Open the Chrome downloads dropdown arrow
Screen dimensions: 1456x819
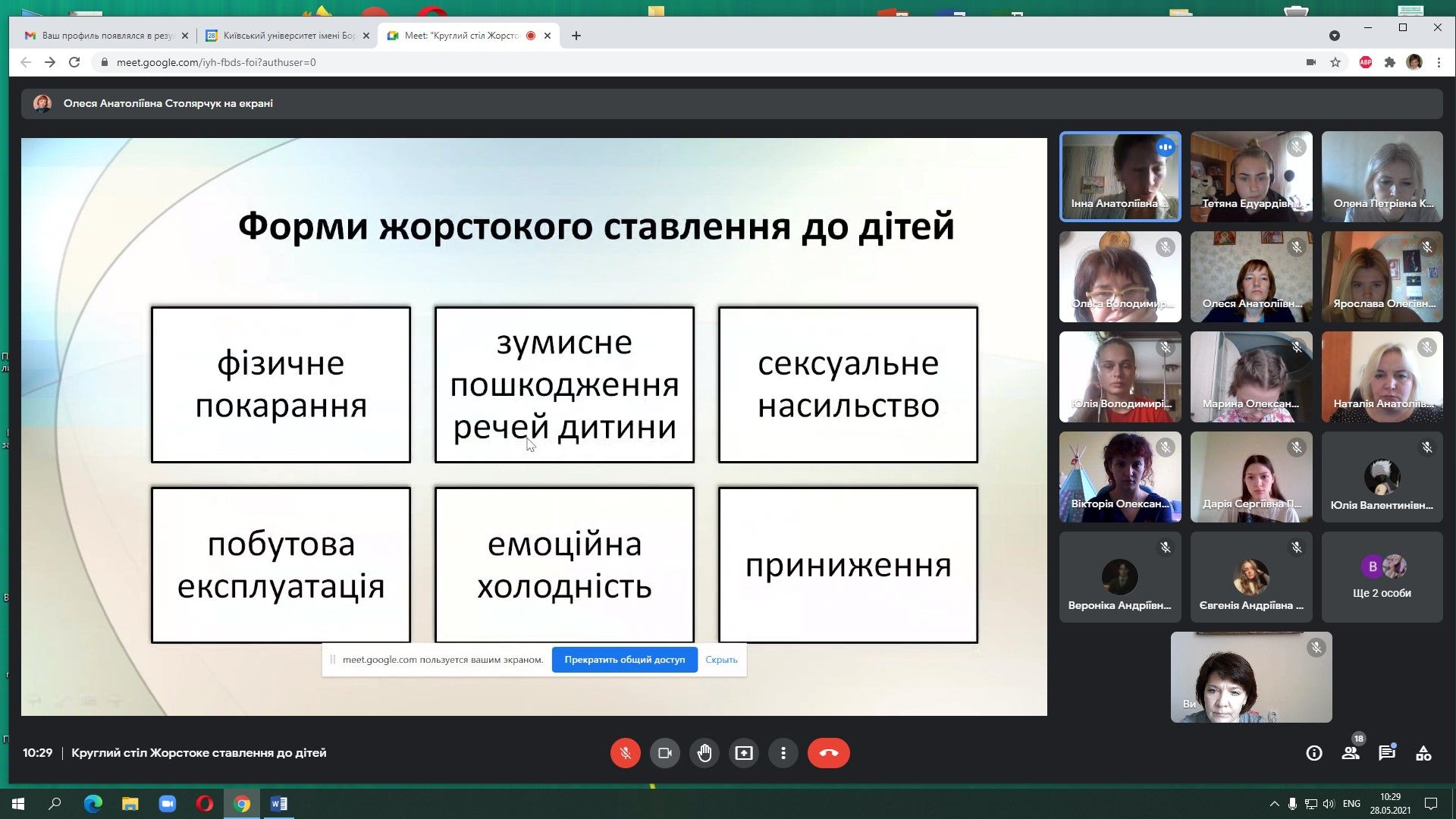click(x=1333, y=36)
